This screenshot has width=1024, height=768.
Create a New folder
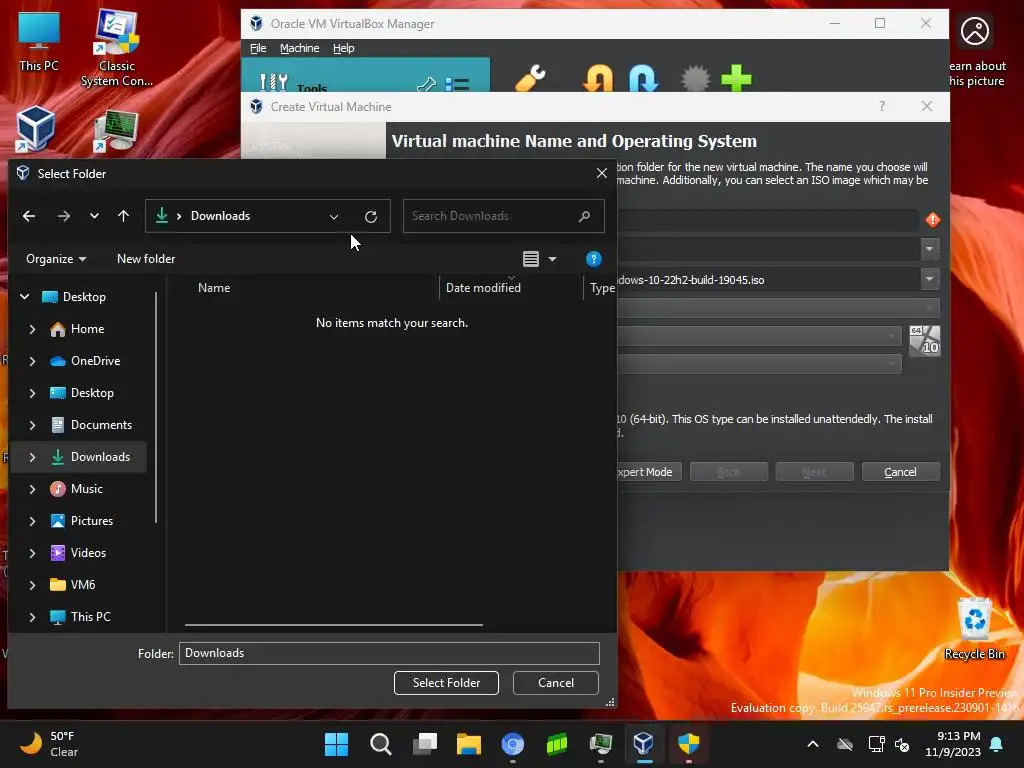[x=146, y=259]
